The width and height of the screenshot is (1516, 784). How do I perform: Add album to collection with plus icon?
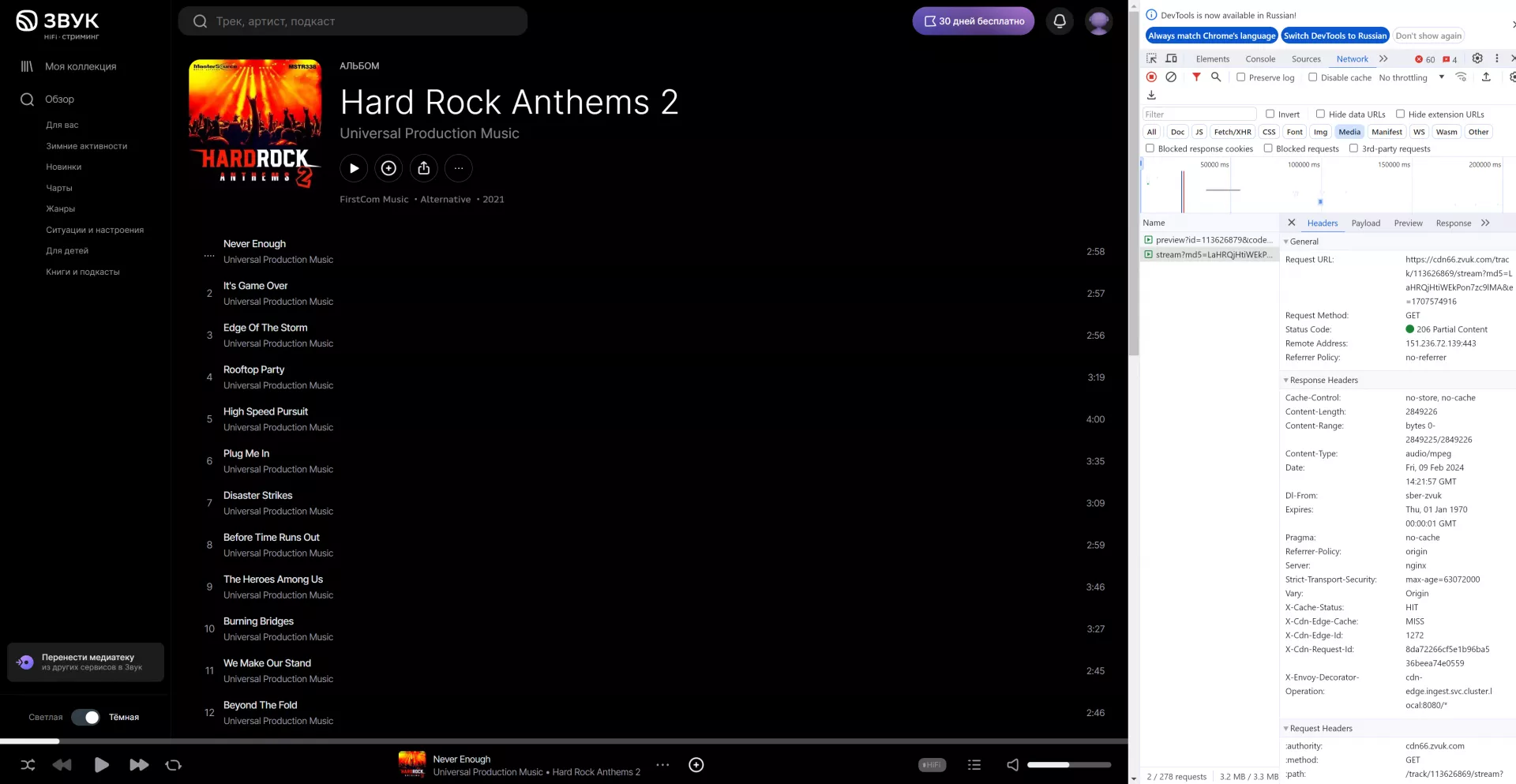click(388, 168)
